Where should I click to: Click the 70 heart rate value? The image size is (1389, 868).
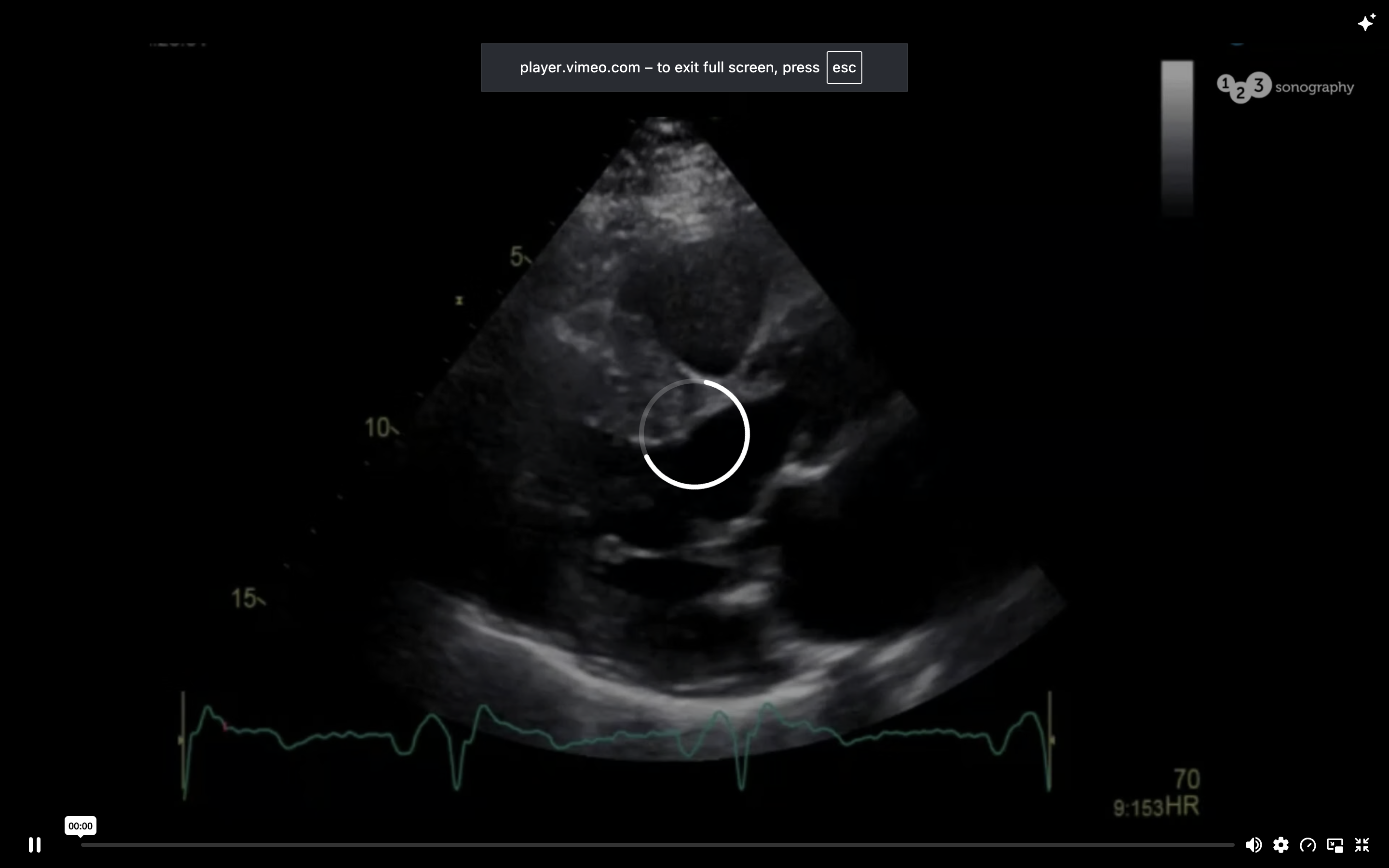tap(1186, 779)
